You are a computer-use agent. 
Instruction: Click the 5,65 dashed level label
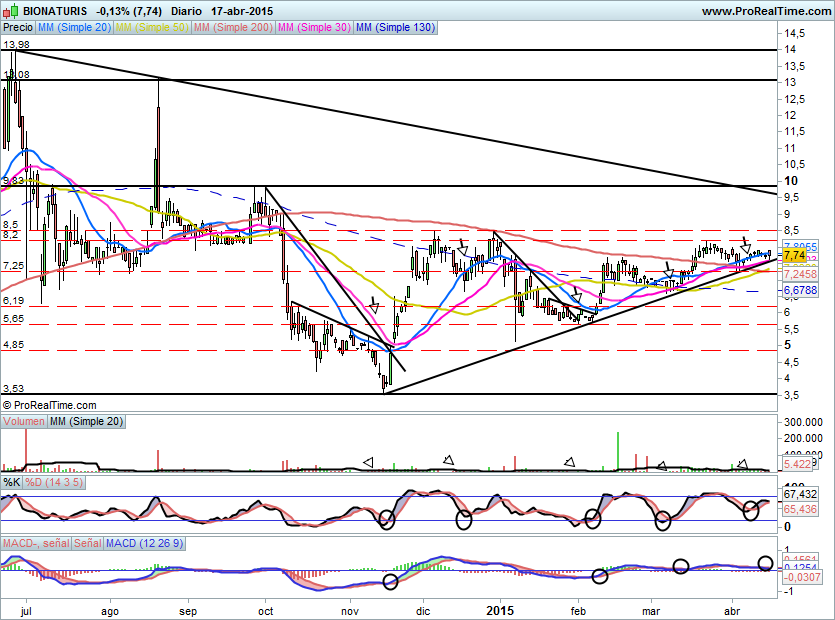(x=13, y=319)
